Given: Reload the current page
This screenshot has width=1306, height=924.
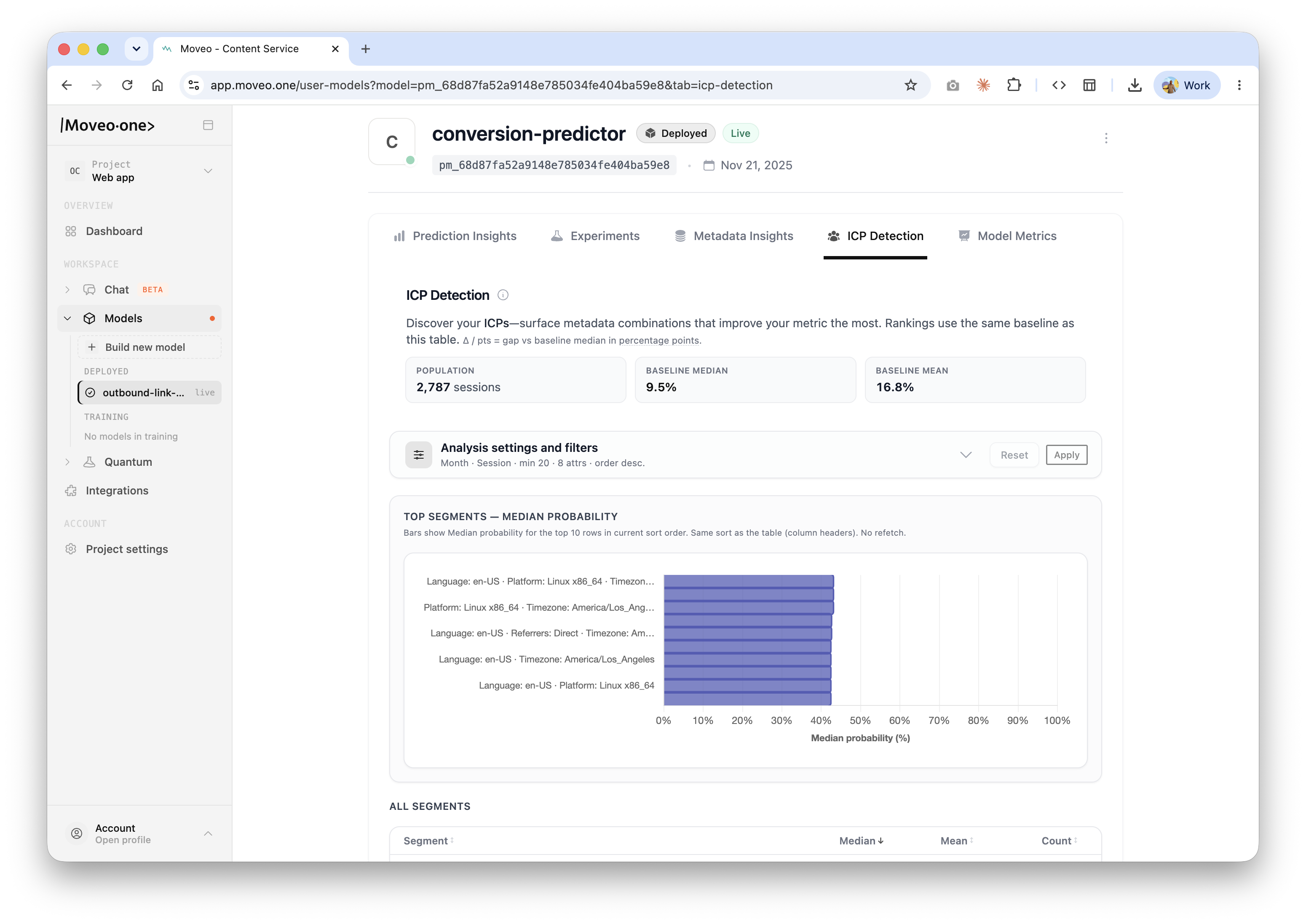Looking at the screenshot, I should [127, 85].
